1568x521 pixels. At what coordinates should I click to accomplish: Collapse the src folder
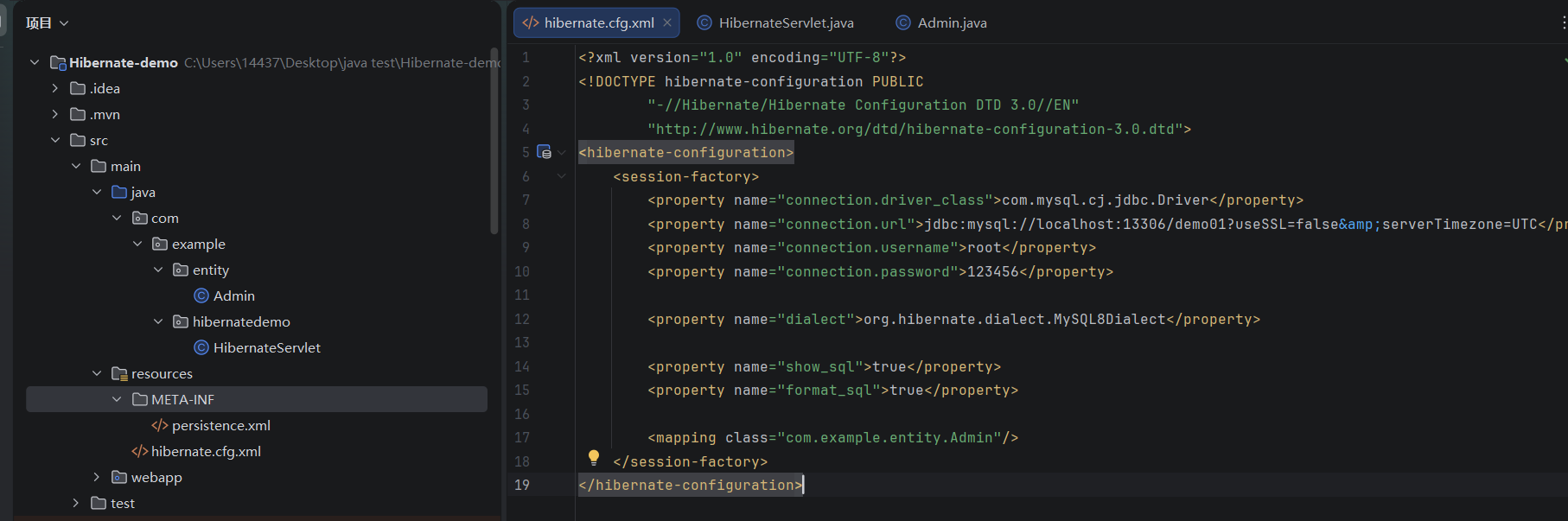tap(55, 140)
